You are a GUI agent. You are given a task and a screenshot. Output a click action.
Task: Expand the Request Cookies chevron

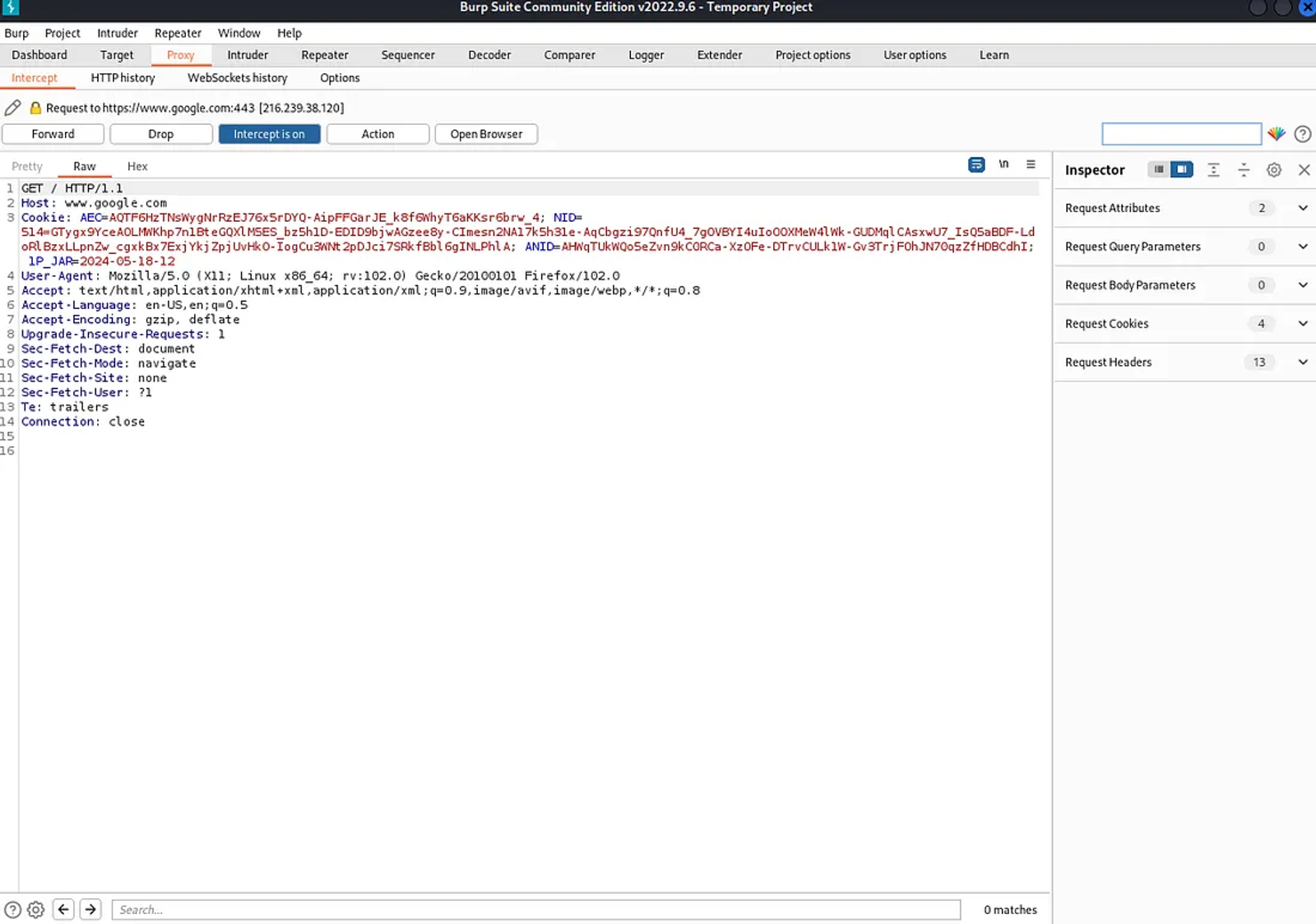(1303, 324)
